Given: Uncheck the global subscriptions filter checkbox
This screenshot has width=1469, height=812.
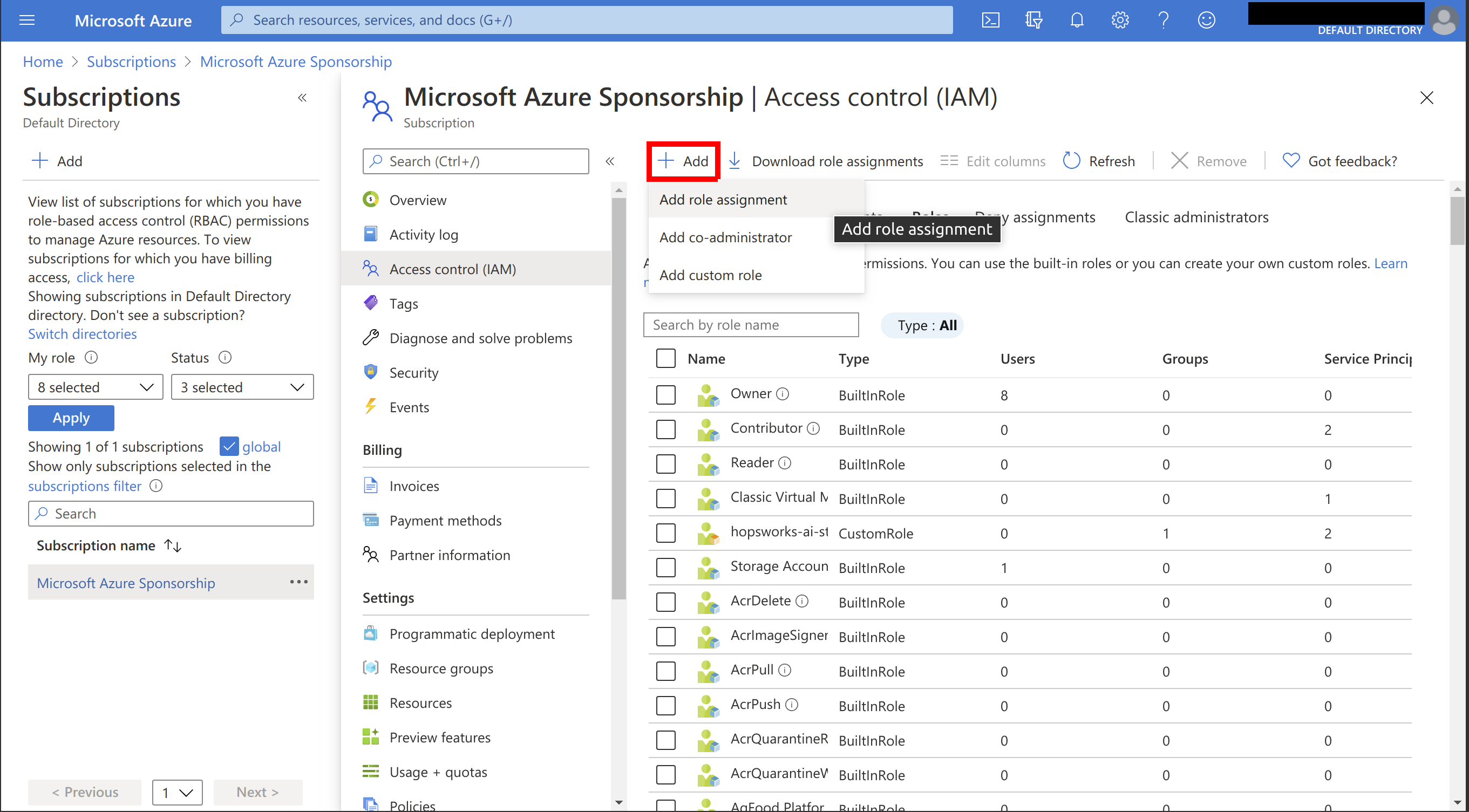Looking at the screenshot, I should (x=229, y=447).
